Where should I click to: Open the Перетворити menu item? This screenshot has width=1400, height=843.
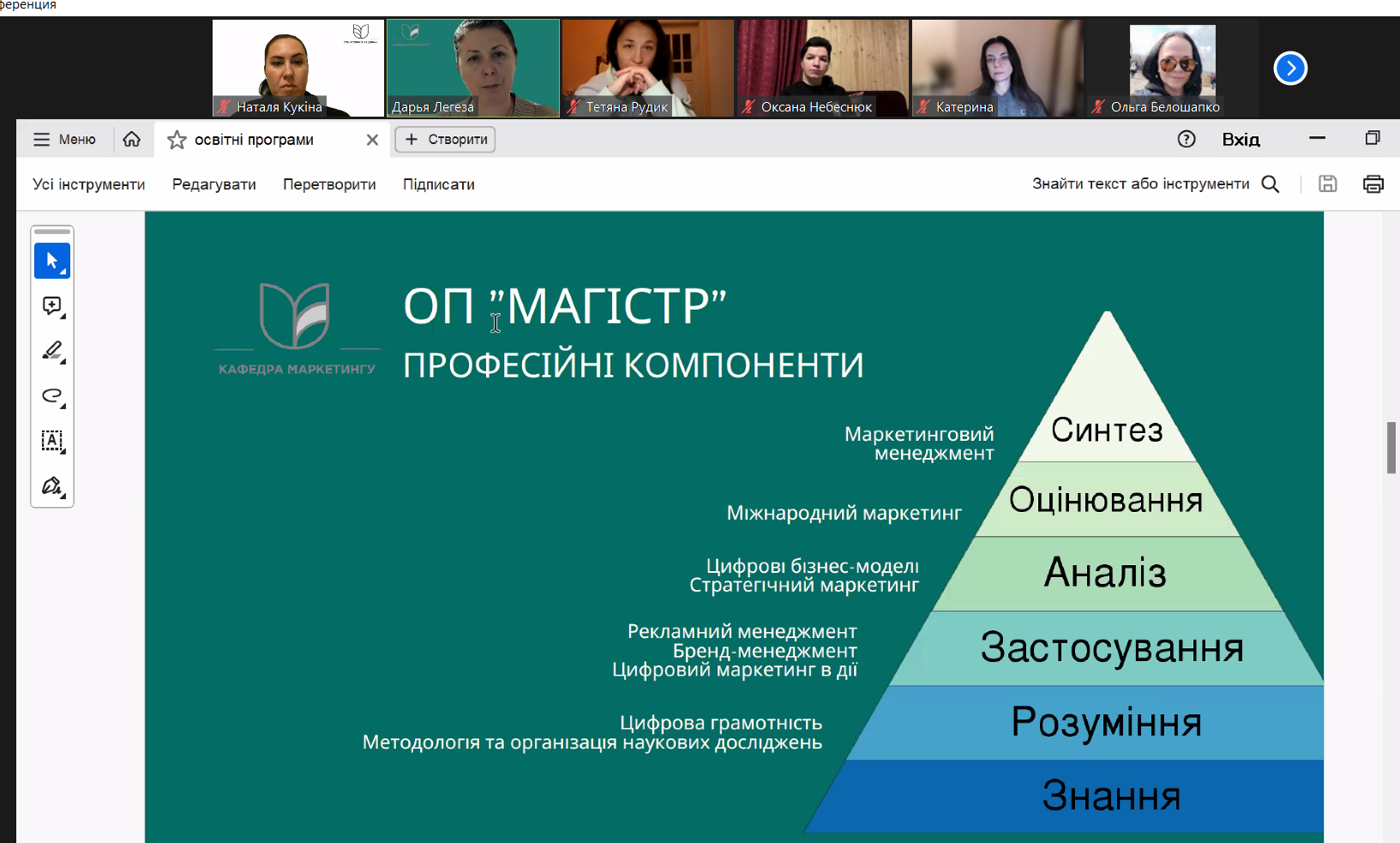[x=329, y=184]
